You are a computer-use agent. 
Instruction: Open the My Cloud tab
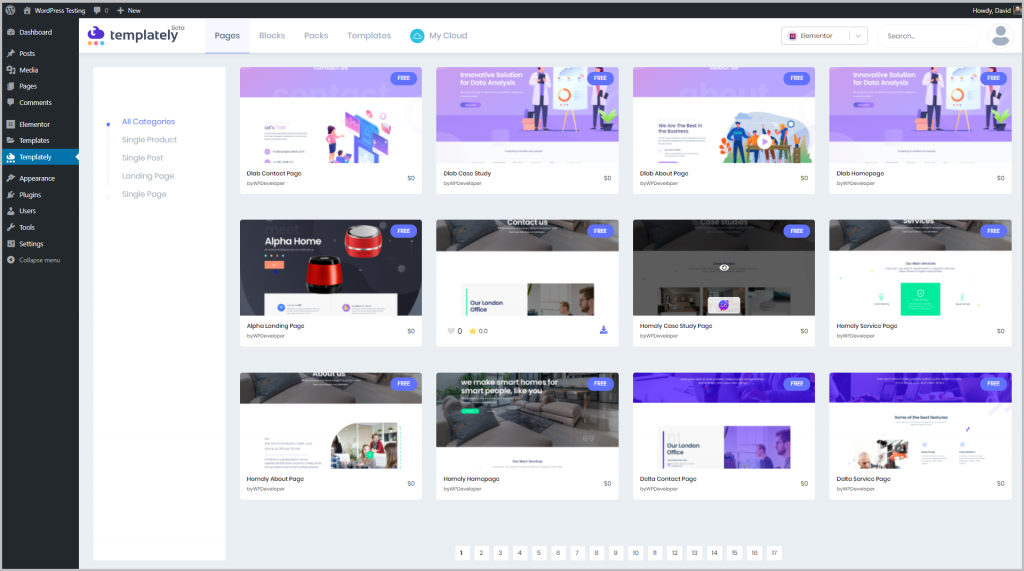tap(439, 36)
